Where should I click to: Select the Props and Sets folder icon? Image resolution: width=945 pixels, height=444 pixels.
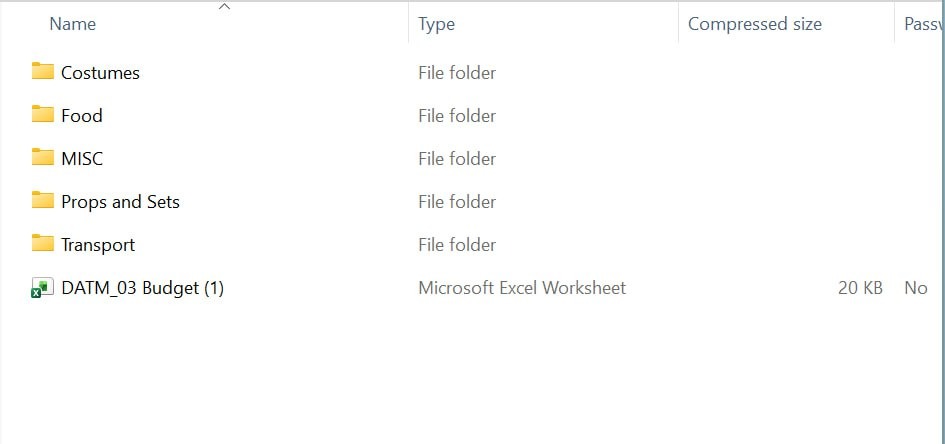pyautogui.click(x=42, y=200)
